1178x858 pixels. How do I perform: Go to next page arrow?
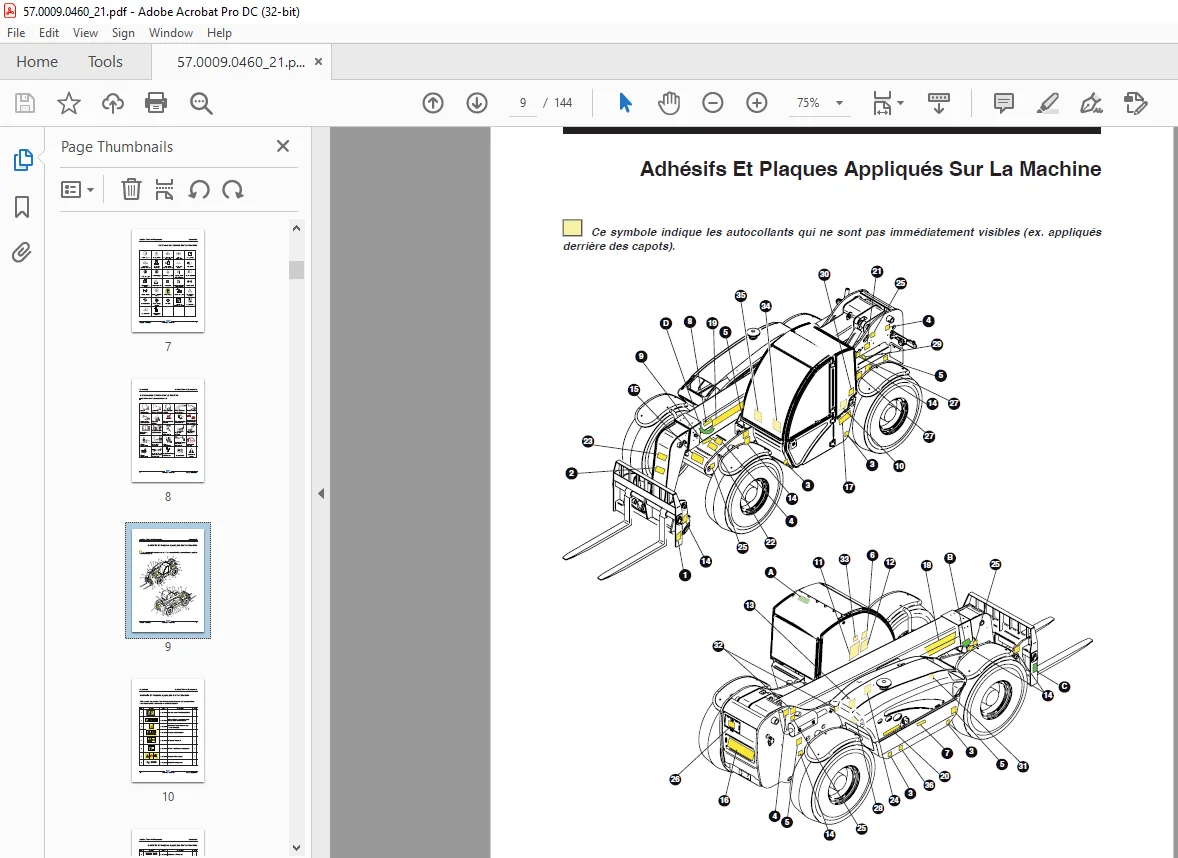[x=477, y=103]
